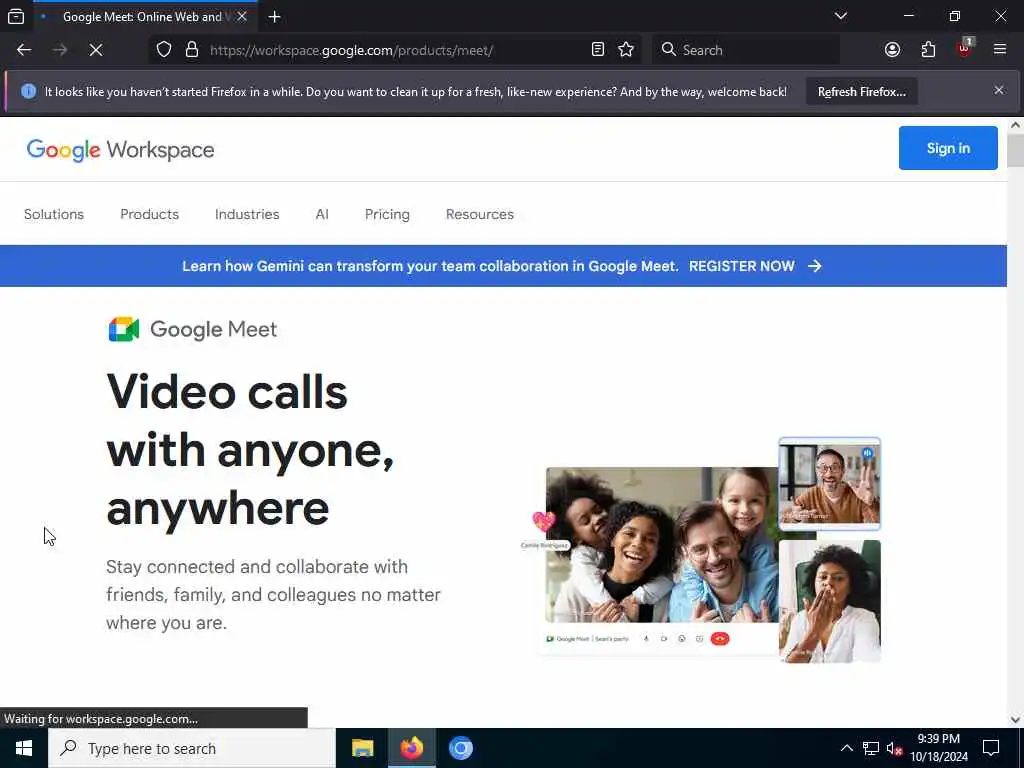
Task: Click the Refresh Firefox... button
Action: 861,91
